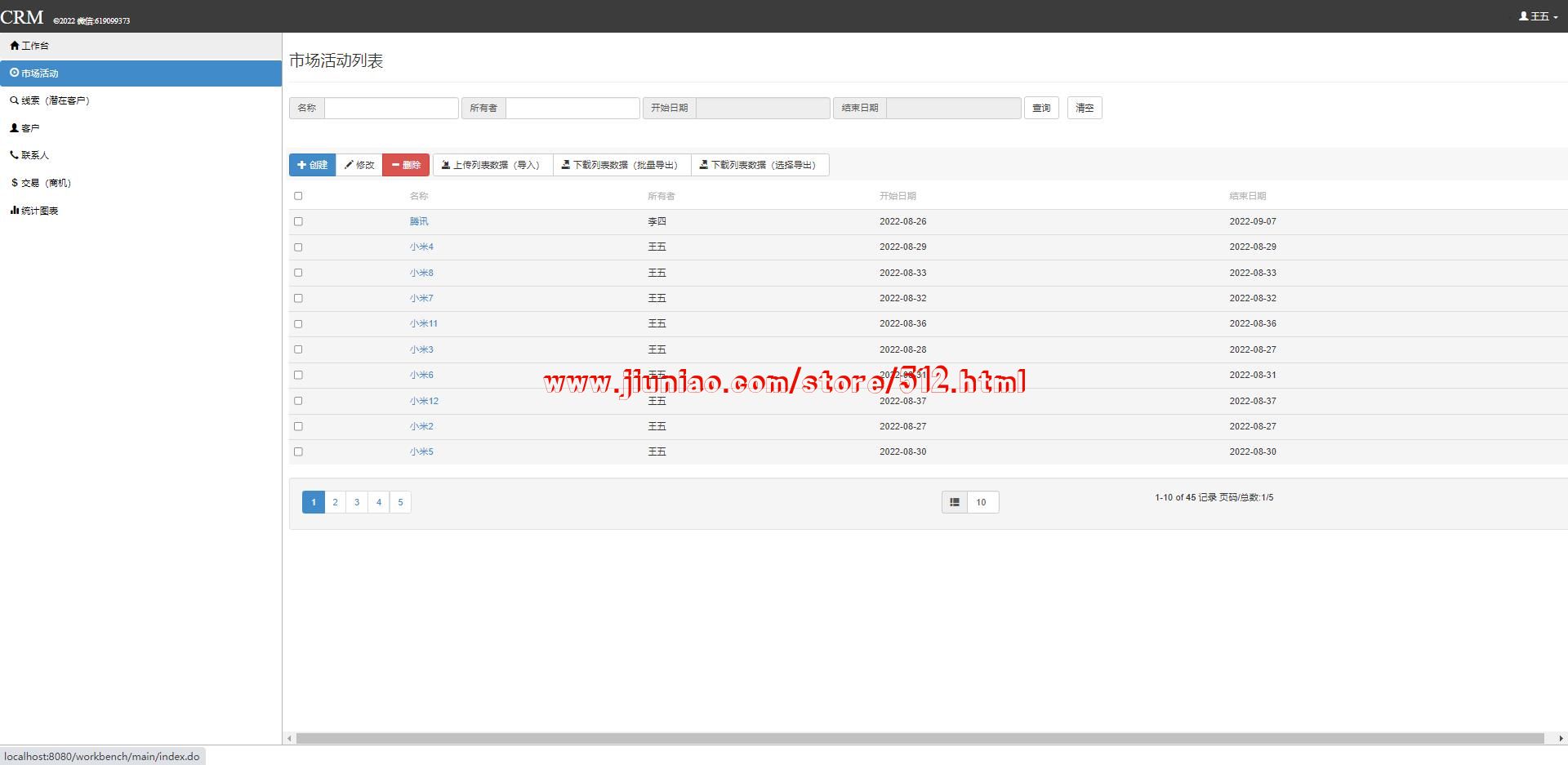Open the 王五 user dropdown menu
The width and height of the screenshot is (1568, 765).
pos(1538,16)
